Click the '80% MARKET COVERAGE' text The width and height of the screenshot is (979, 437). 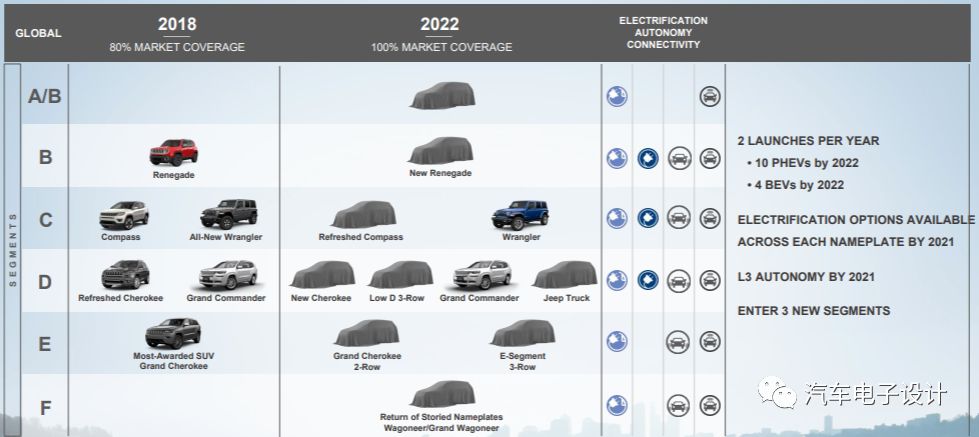pyautogui.click(x=177, y=47)
